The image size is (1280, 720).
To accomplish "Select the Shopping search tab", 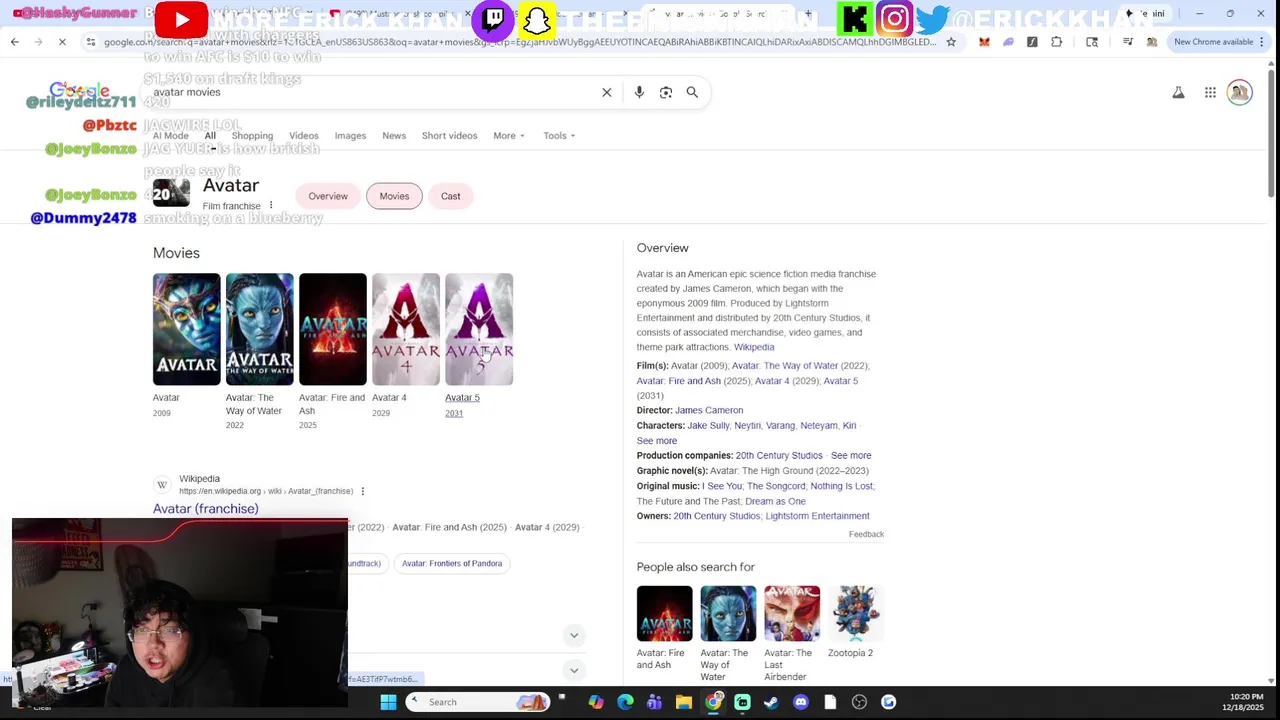I will [x=252, y=136].
